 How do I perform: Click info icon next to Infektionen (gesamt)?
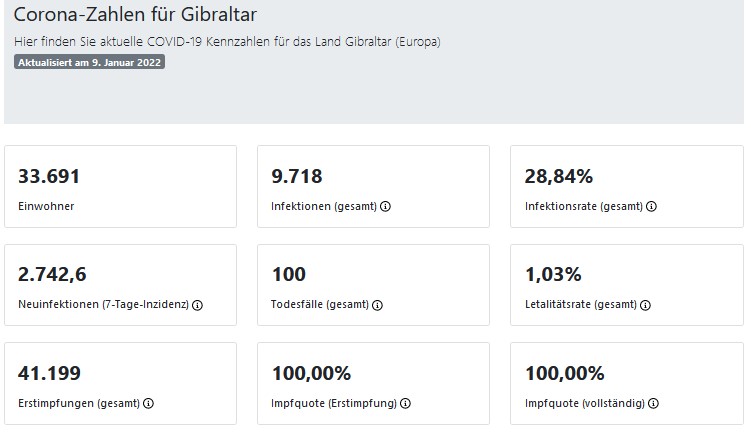coord(385,207)
